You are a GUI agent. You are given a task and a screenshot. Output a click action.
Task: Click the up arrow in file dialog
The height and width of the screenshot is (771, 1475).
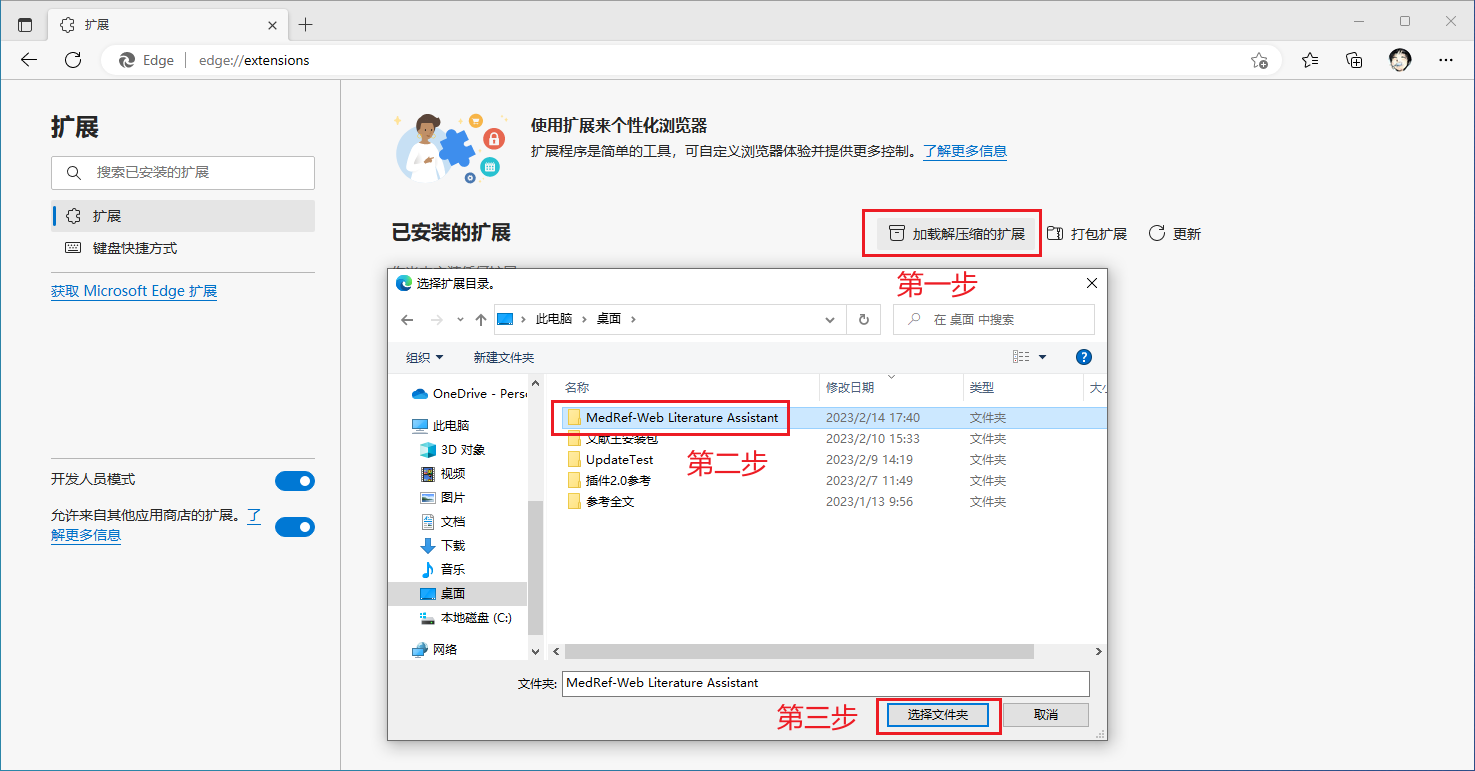point(481,320)
